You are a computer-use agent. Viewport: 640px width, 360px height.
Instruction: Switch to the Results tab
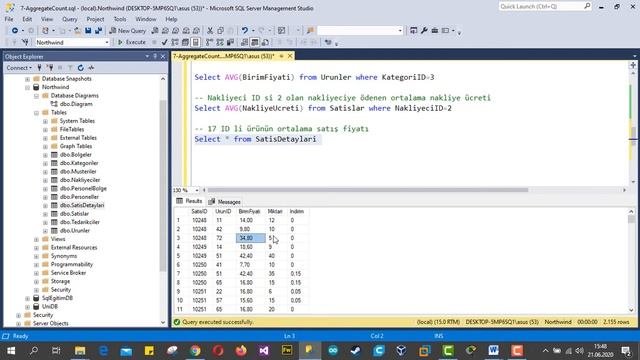pyautogui.click(x=189, y=201)
